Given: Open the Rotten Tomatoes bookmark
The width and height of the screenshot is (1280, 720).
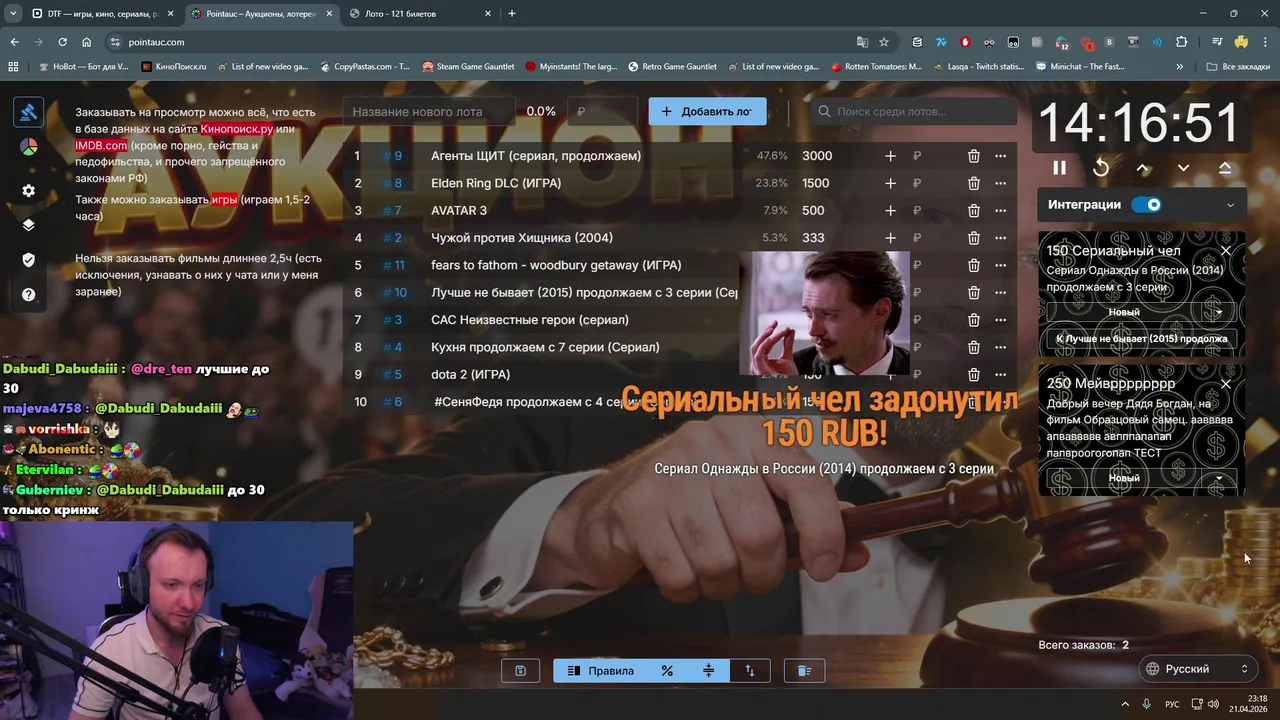Looking at the screenshot, I should pos(876,67).
